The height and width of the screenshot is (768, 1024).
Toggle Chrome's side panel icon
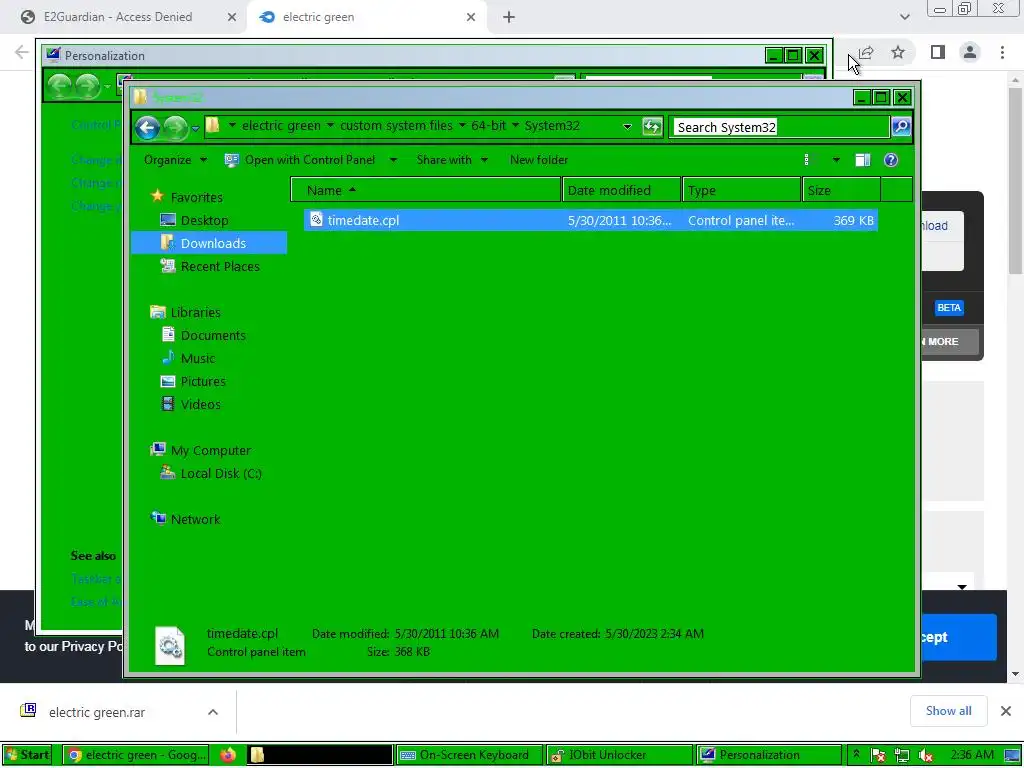point(938,52)
